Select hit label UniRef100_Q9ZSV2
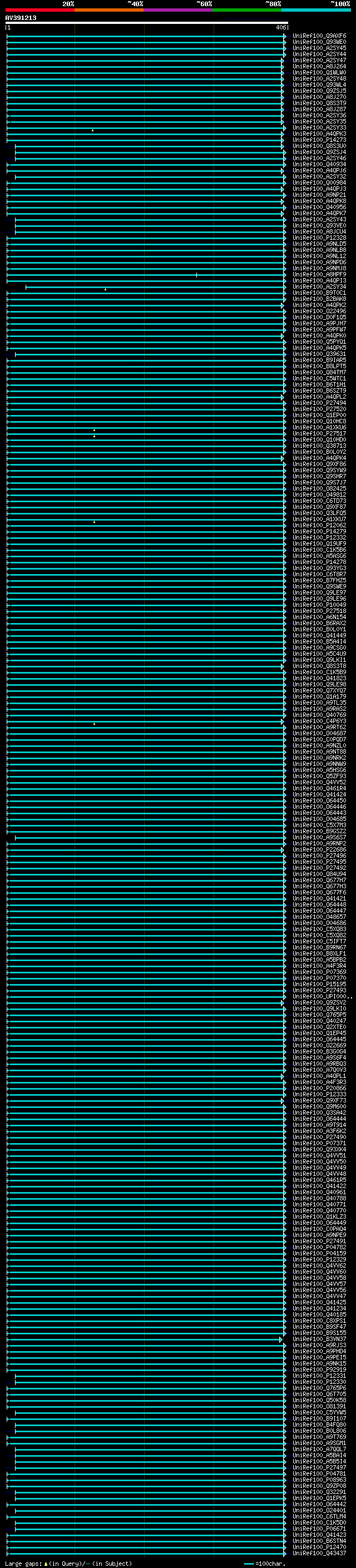 click(x=319, y=1002)
